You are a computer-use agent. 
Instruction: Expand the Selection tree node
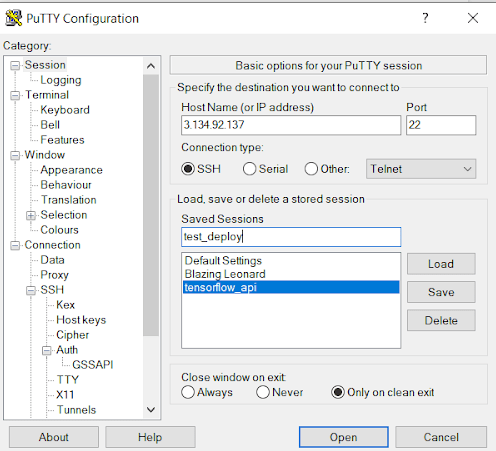click(x=31, y=215)
